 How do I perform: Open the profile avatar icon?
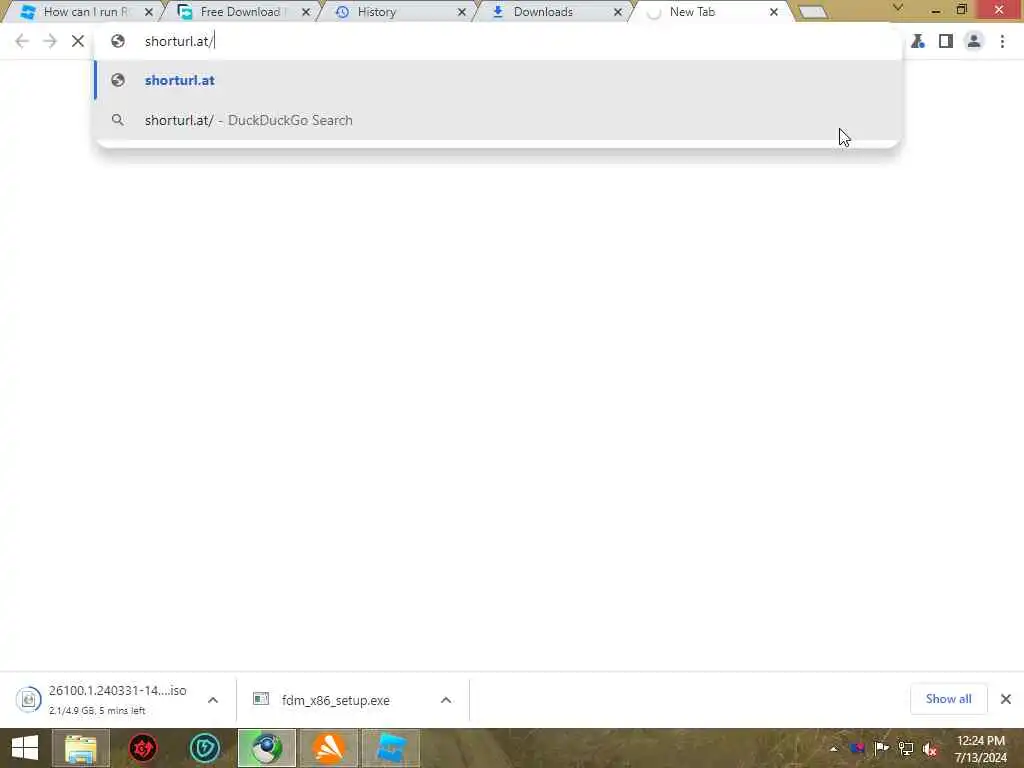point(974,41)
